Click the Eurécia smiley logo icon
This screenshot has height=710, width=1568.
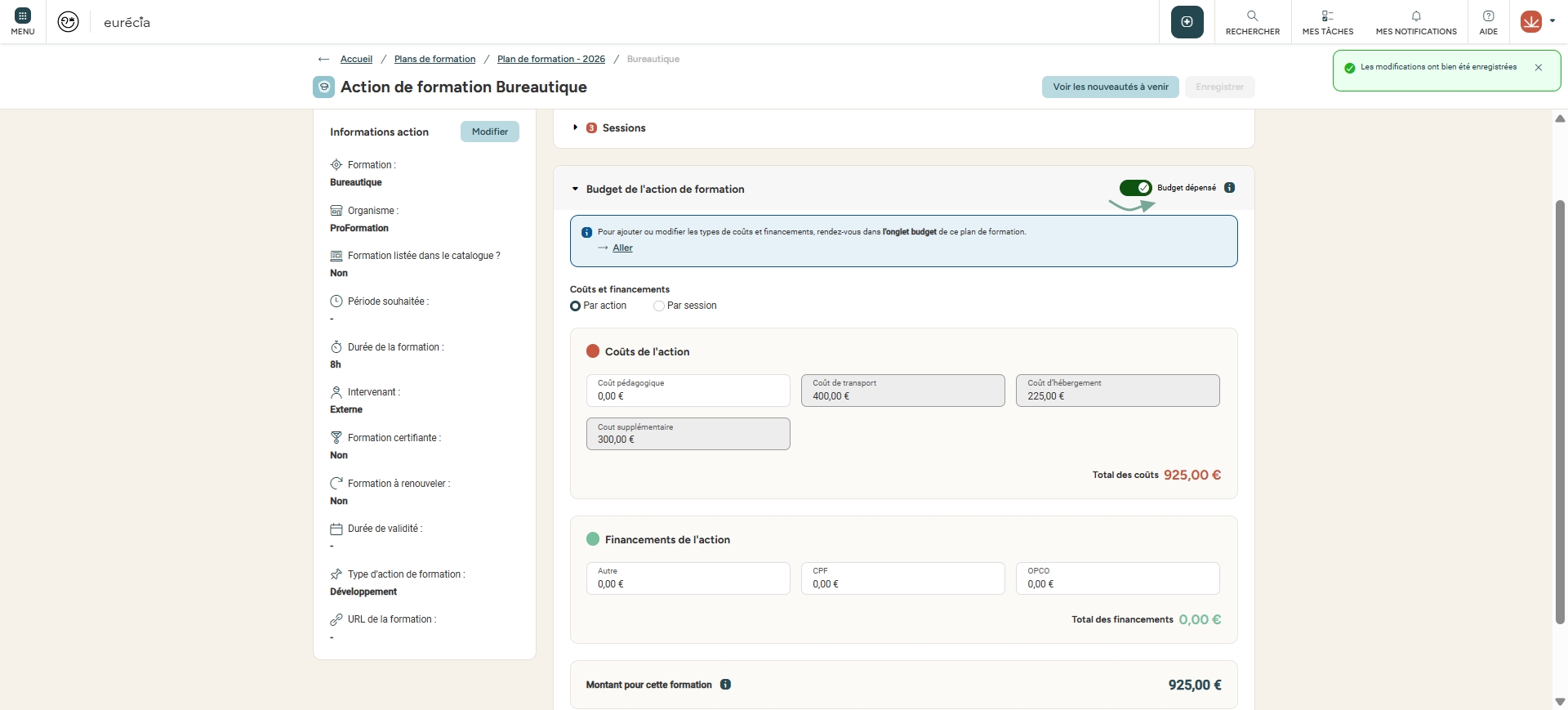[x=69, y=22]
